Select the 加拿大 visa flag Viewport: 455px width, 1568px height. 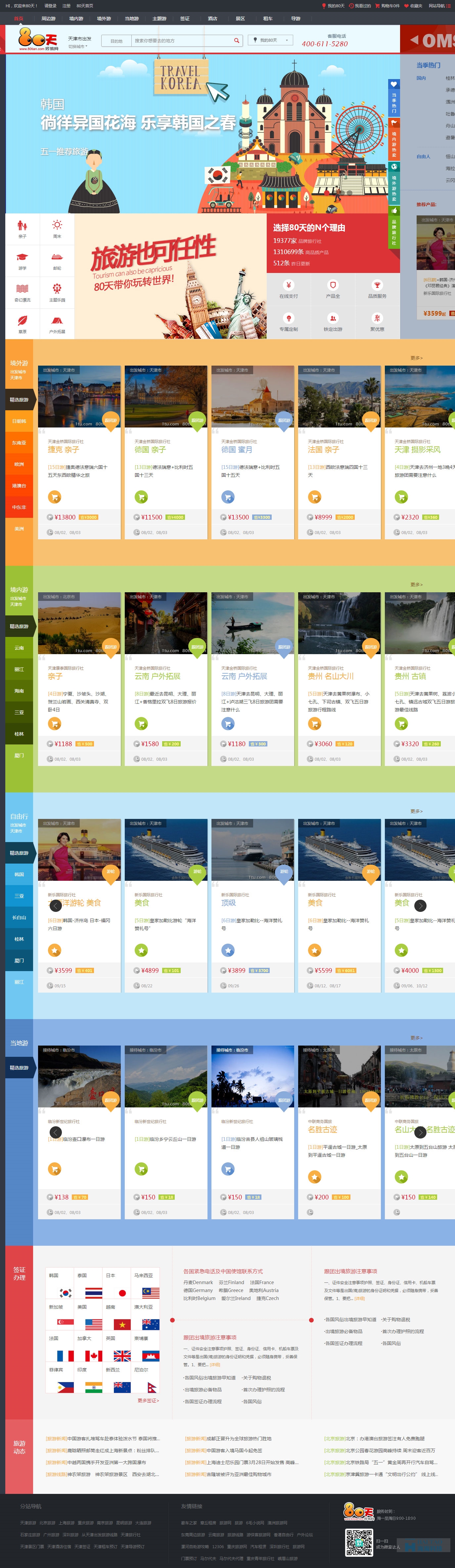tap(93, 1356)
